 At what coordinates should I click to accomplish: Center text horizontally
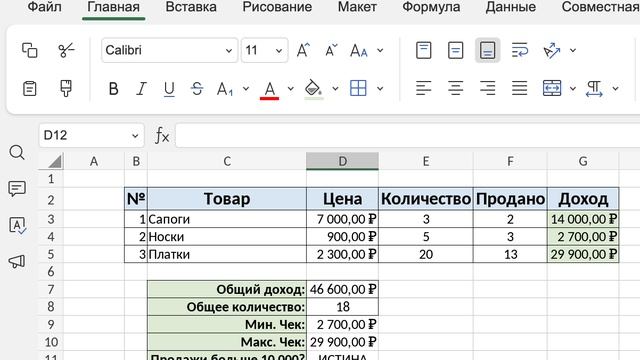tap(456, 88)
